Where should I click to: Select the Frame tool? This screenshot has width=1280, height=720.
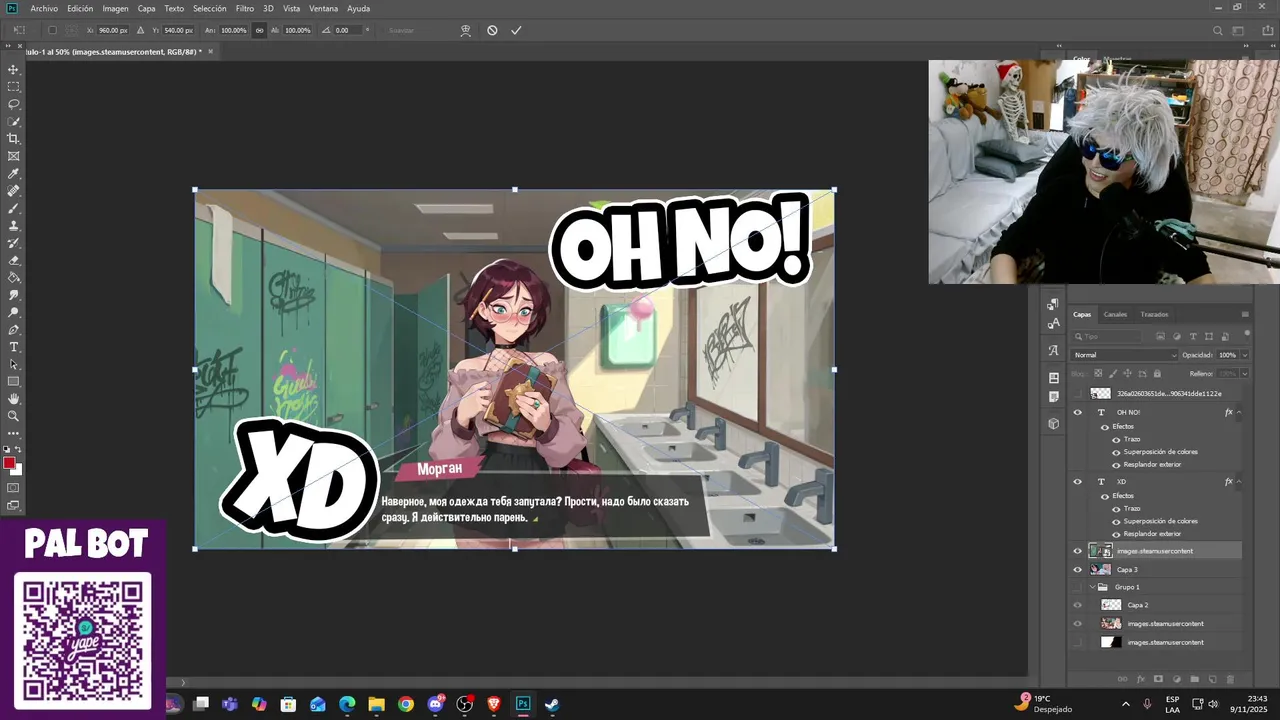click(x=13, y=156)
